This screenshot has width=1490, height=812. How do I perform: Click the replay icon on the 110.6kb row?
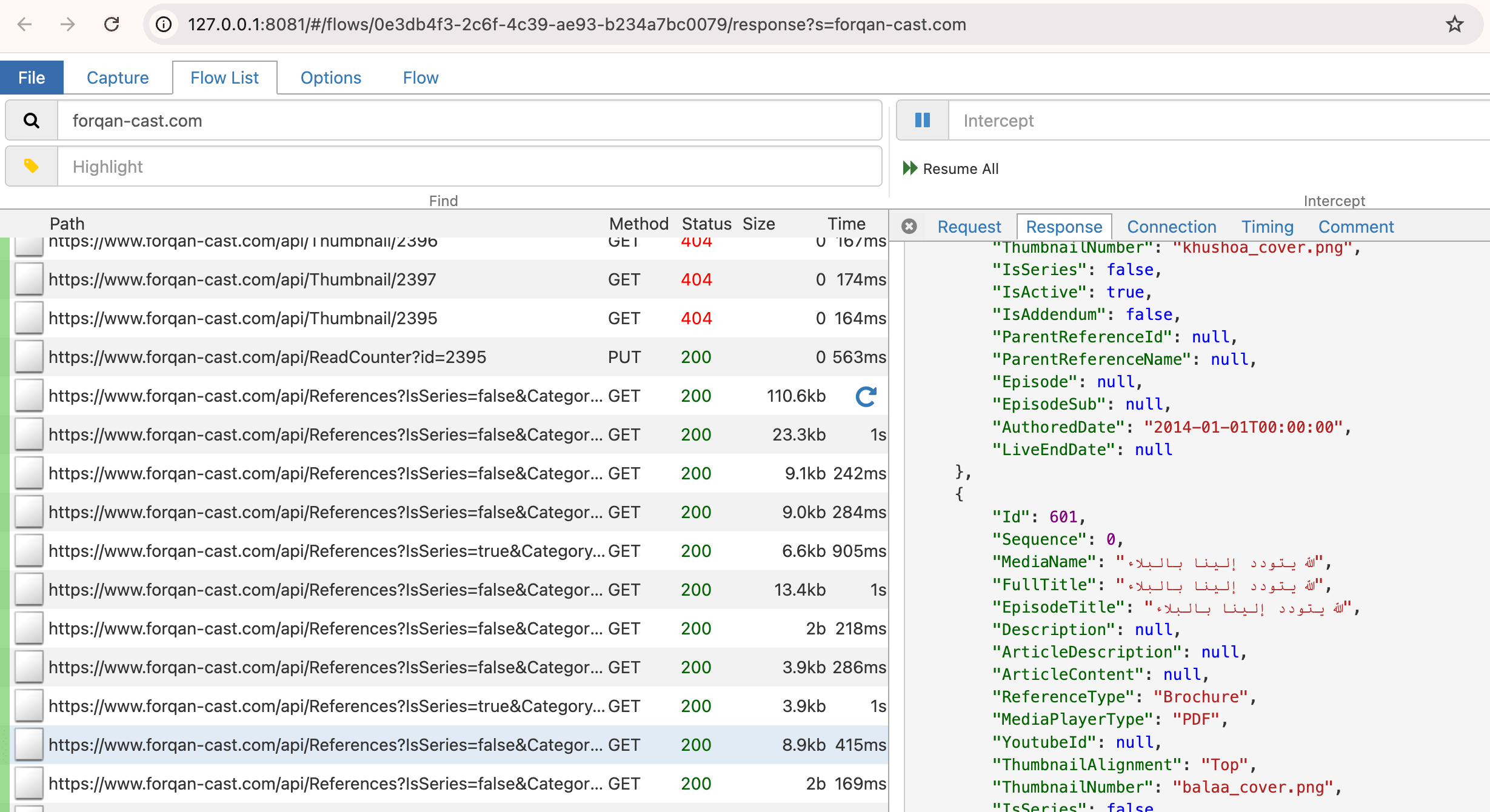click(866, 396)
